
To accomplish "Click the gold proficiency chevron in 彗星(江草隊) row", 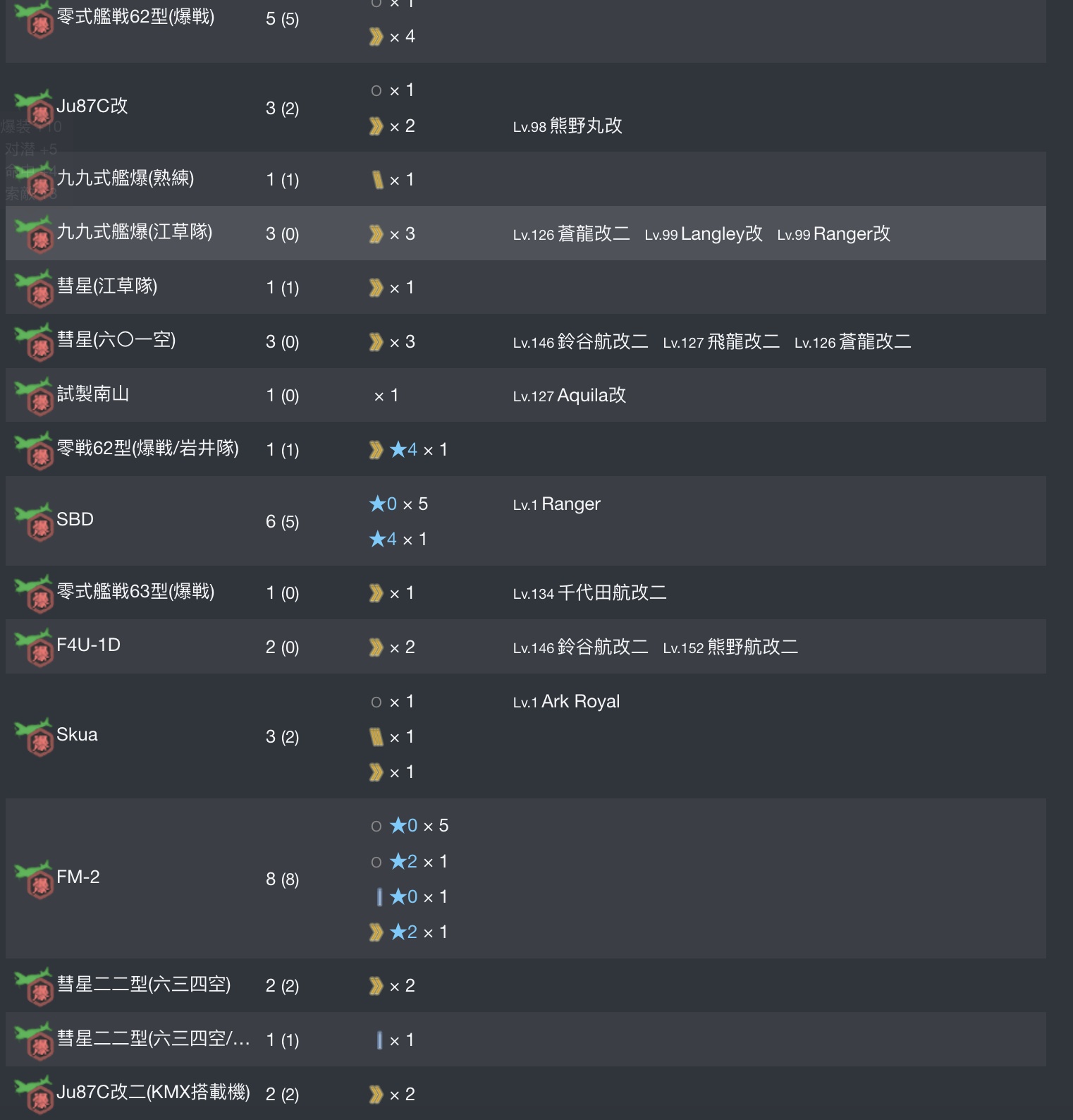I will pos(376,288).
